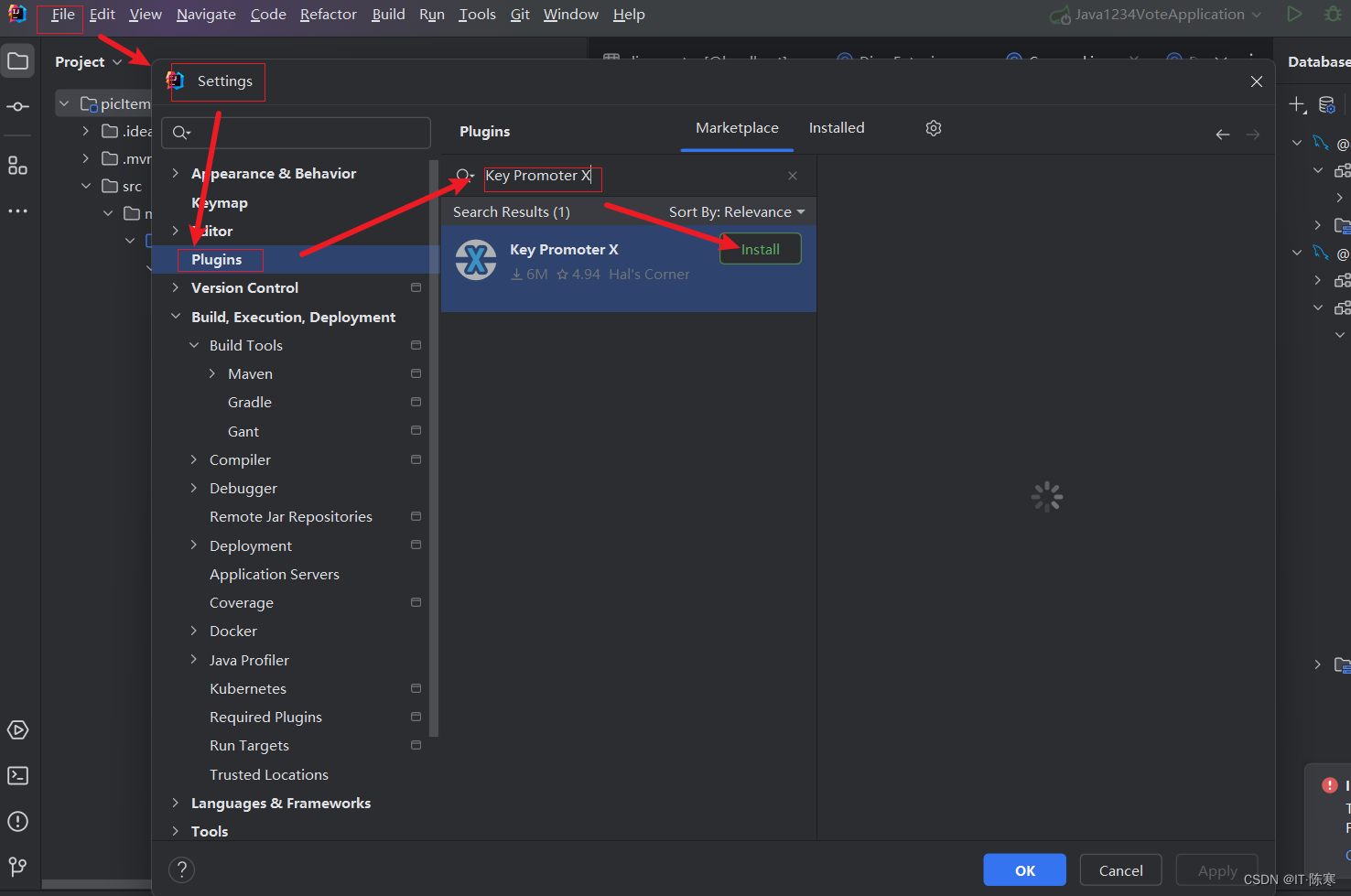The width and height of the screenshot is (1351, 896).
Task: Open the Git tool window icon
Action: 17,866
